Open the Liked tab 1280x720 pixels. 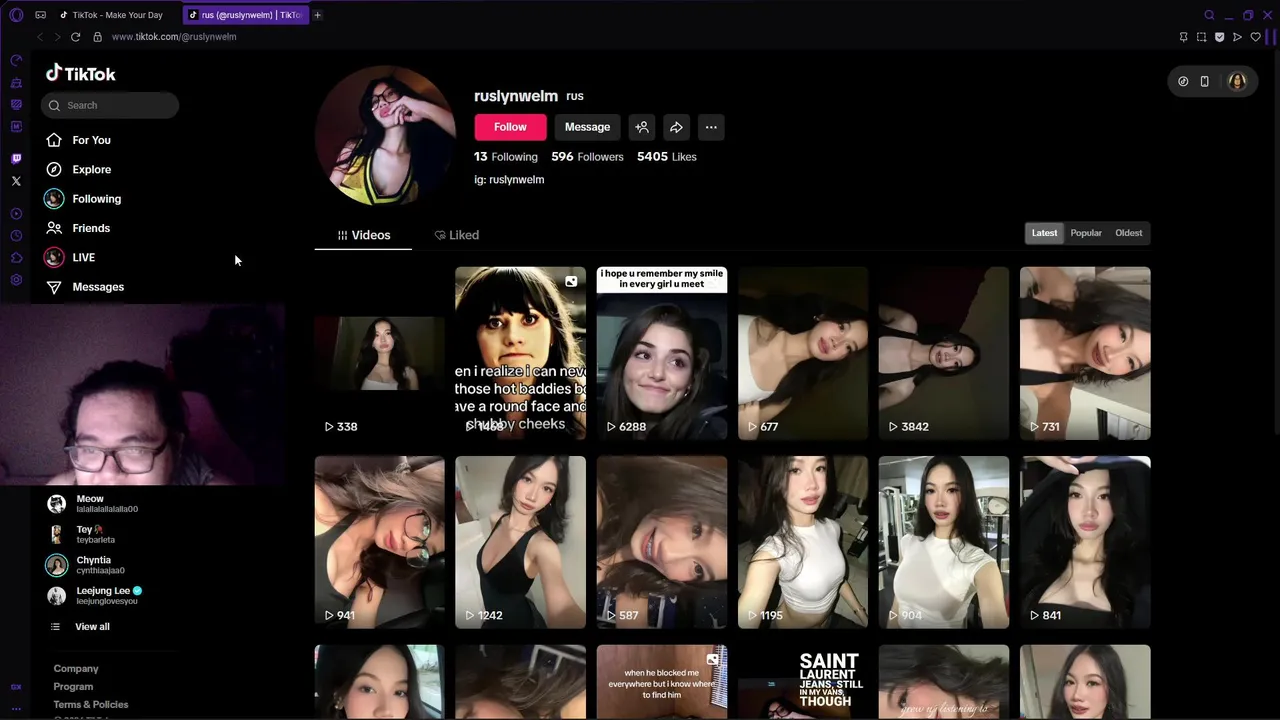click(x=457, y=235)
